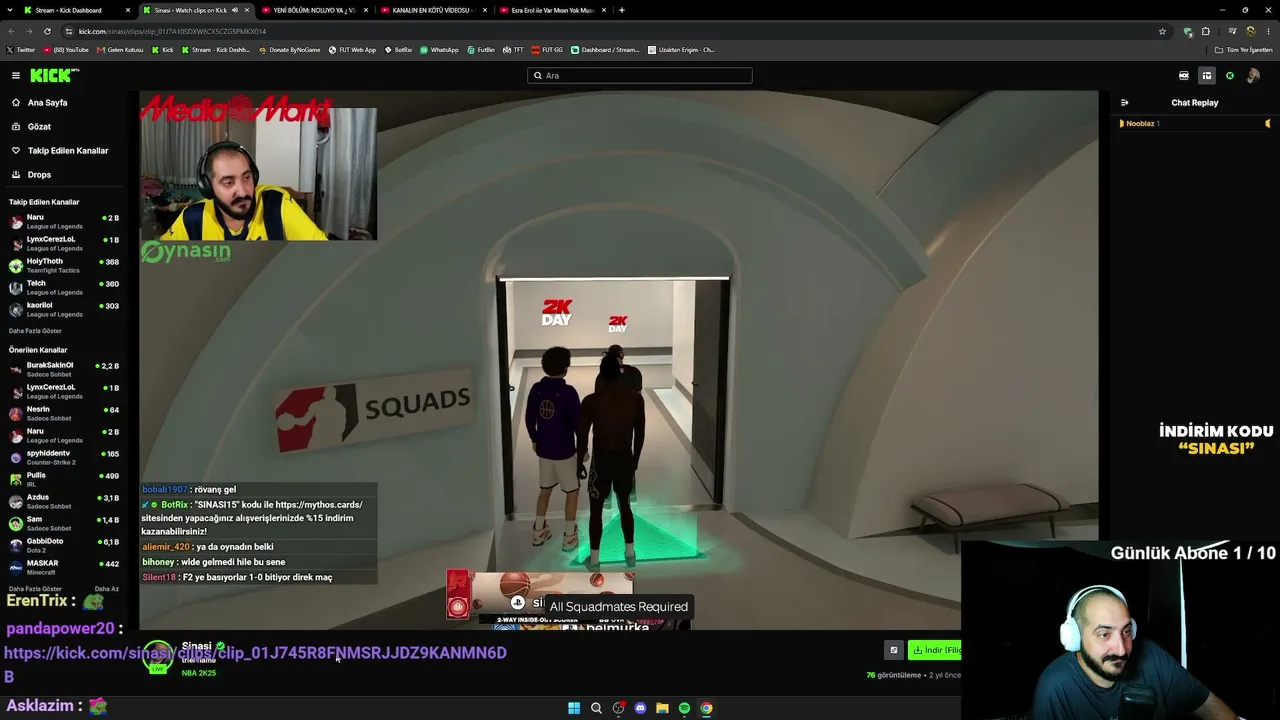Click the green Kick K circle icon
The height and width of the screenshot is (720, 1280).
coord(1230,76)
